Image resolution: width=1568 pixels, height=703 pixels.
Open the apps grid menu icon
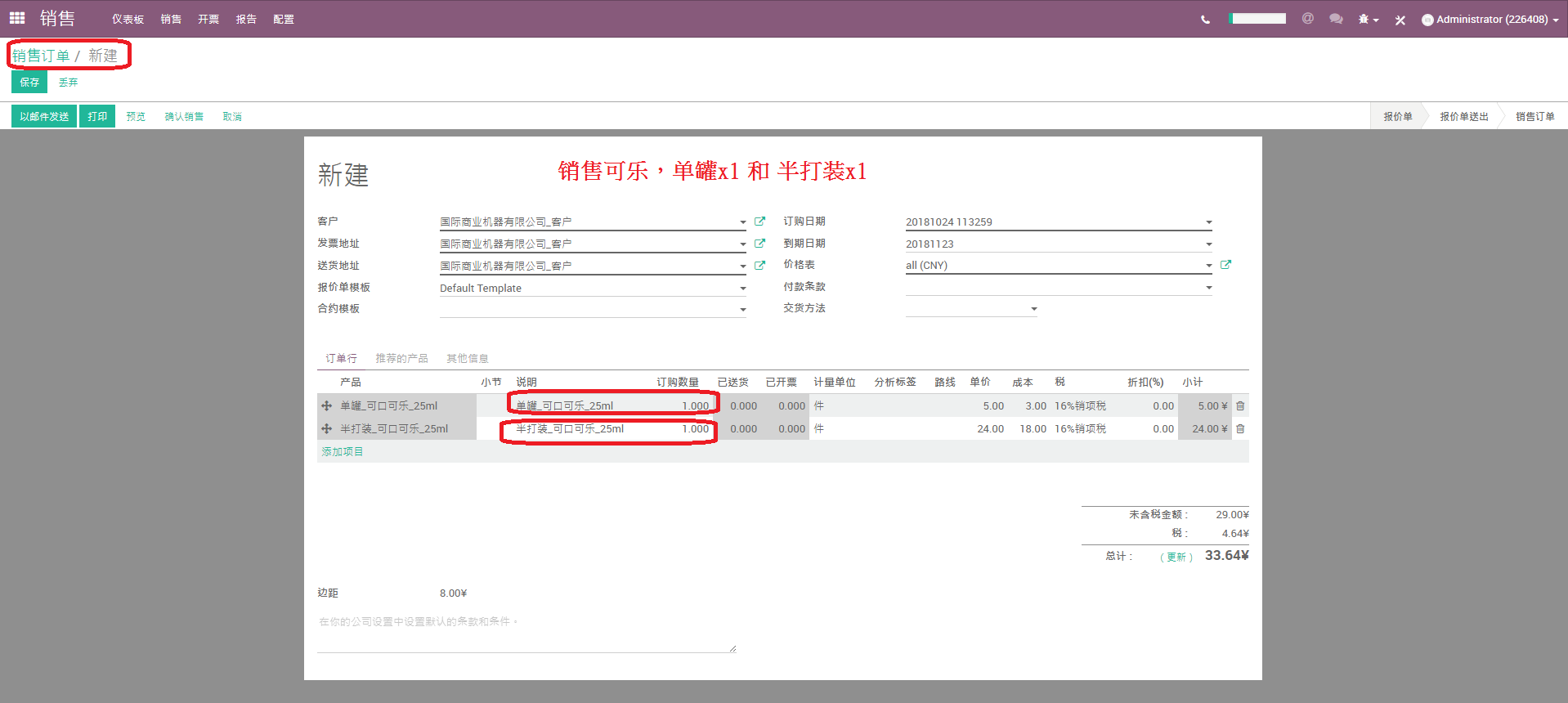click(17, 18)
